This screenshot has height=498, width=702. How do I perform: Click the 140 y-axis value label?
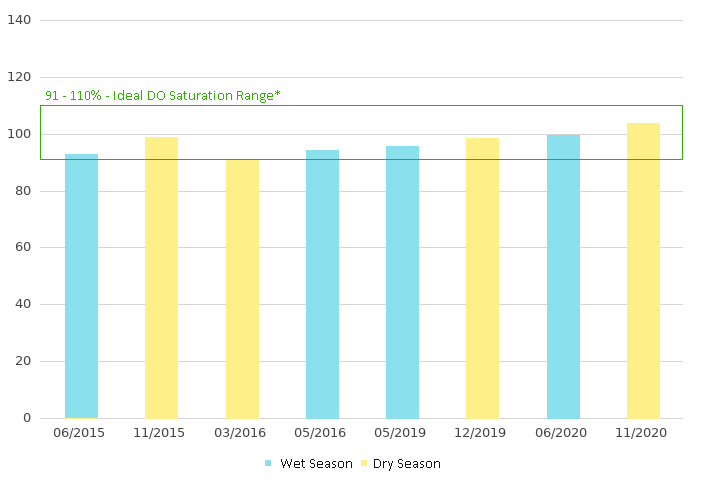click(20, 20)
